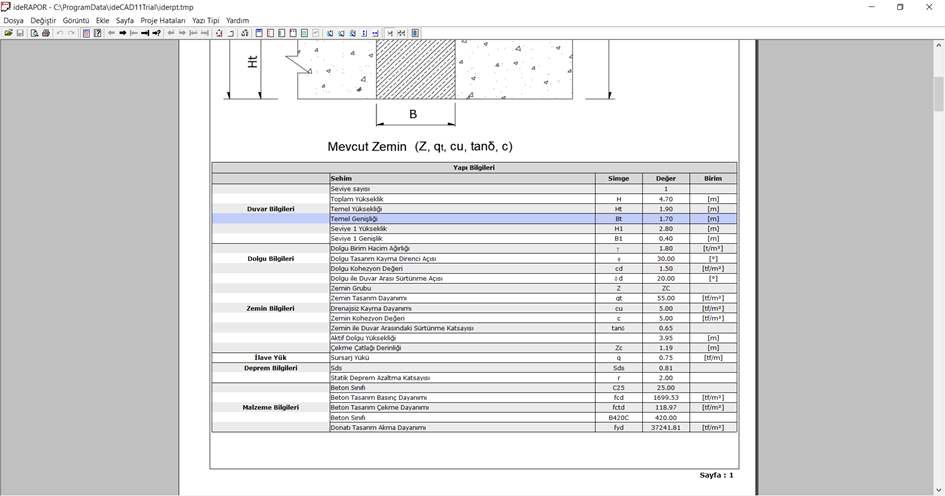This screenshot has width=945, height=496.
Task: Click 'Beton Tasarım Basınç Dayanımı' cell
Action: tap(462, 398)
